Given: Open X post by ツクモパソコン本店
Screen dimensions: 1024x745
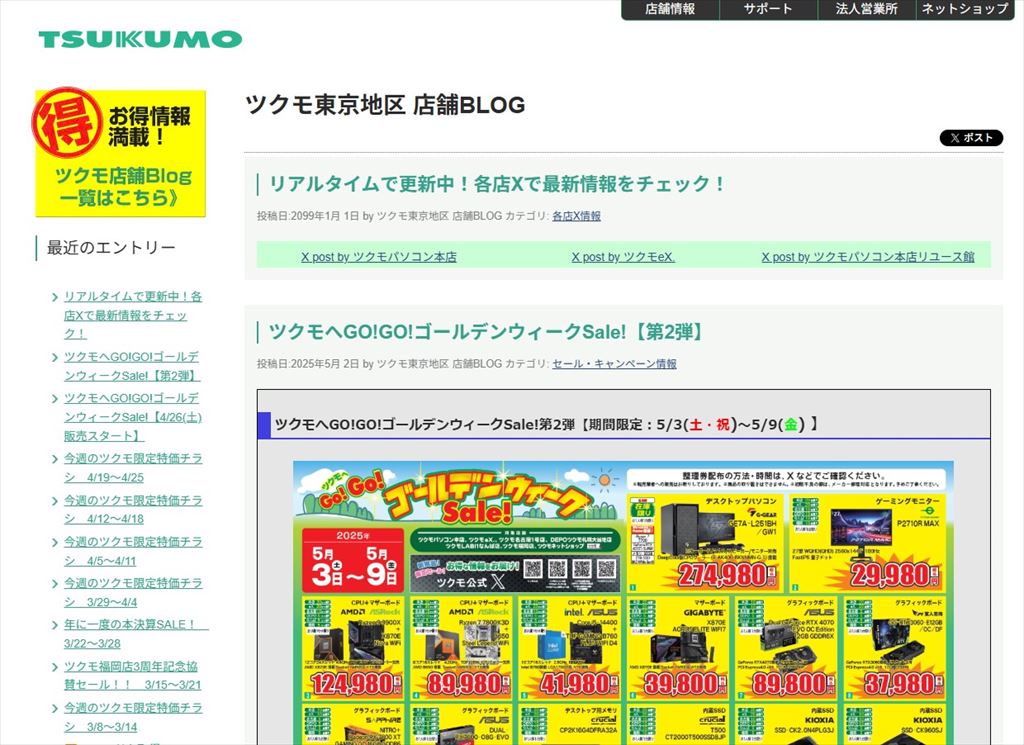Looking at the screenshot, I should (x=379, y=257).
